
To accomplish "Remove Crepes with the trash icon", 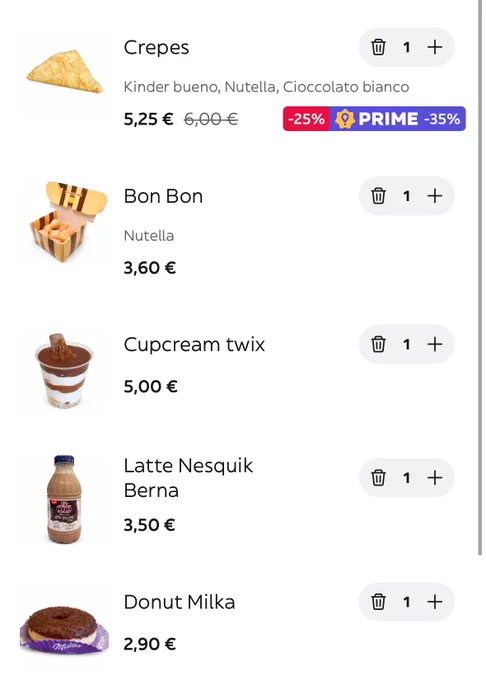I will (378, 47).
